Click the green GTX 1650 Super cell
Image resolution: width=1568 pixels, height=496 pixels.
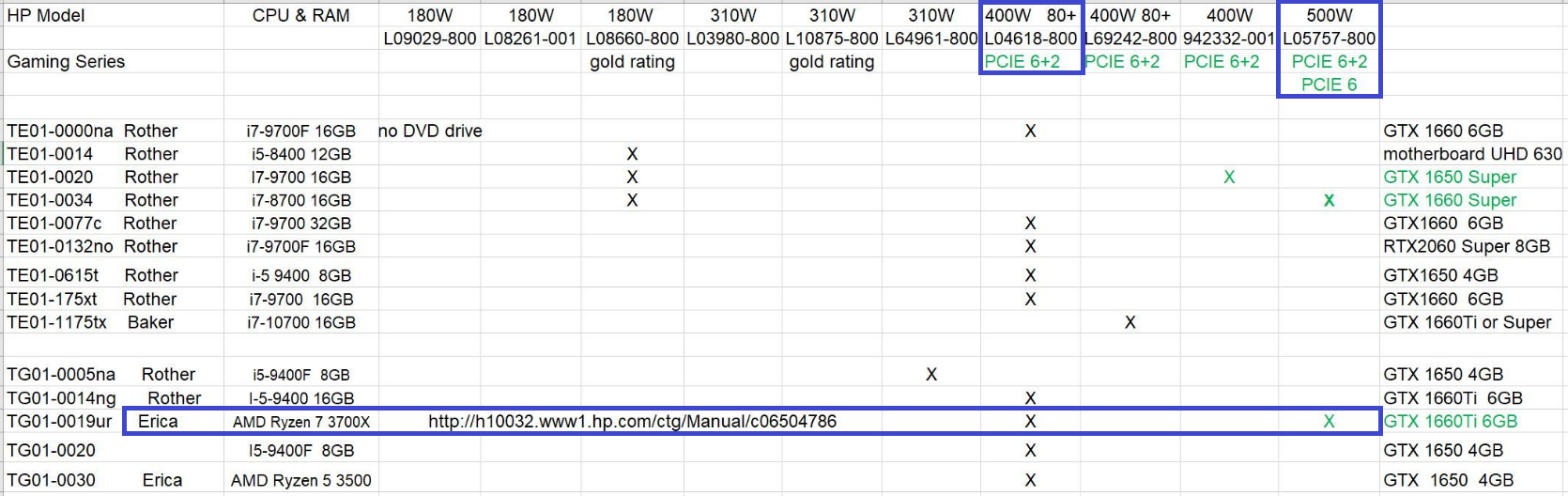tap(1450, 177)
